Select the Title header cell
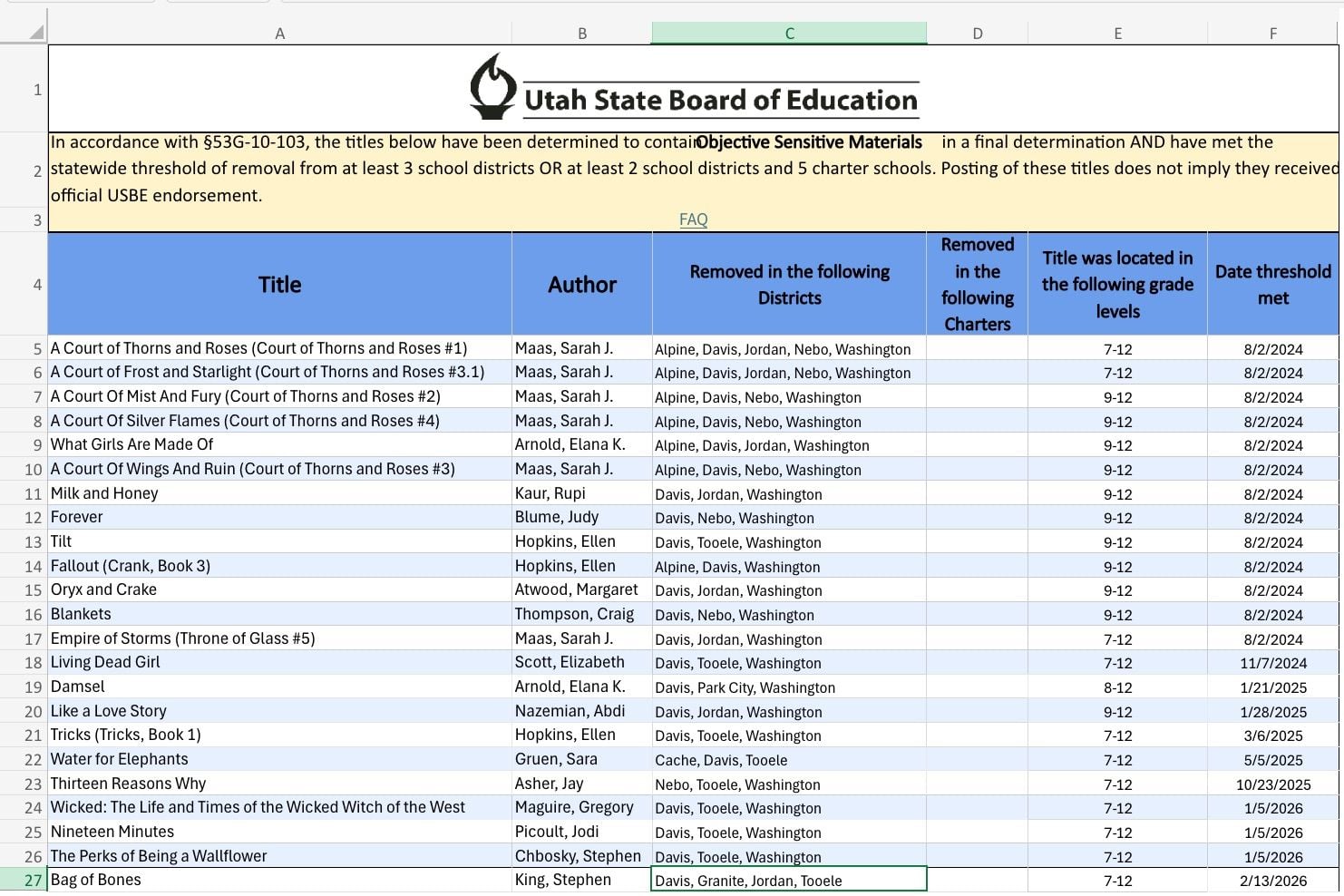The height and width of the screenshot is (896, 1344). click(279, 284)
